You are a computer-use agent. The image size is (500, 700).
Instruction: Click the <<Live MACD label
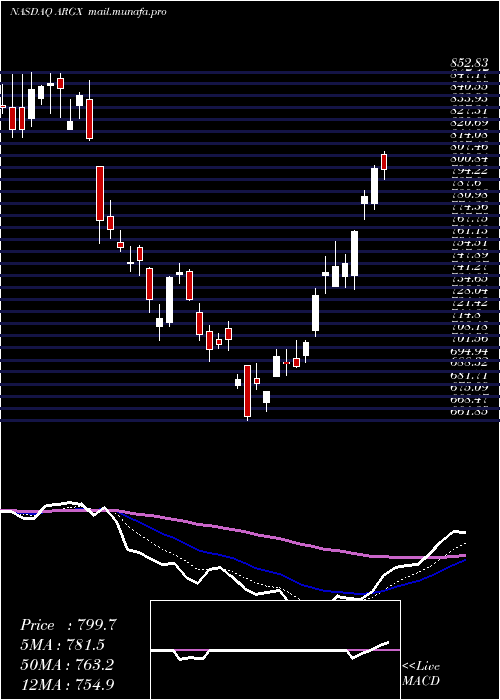(421, 673)
